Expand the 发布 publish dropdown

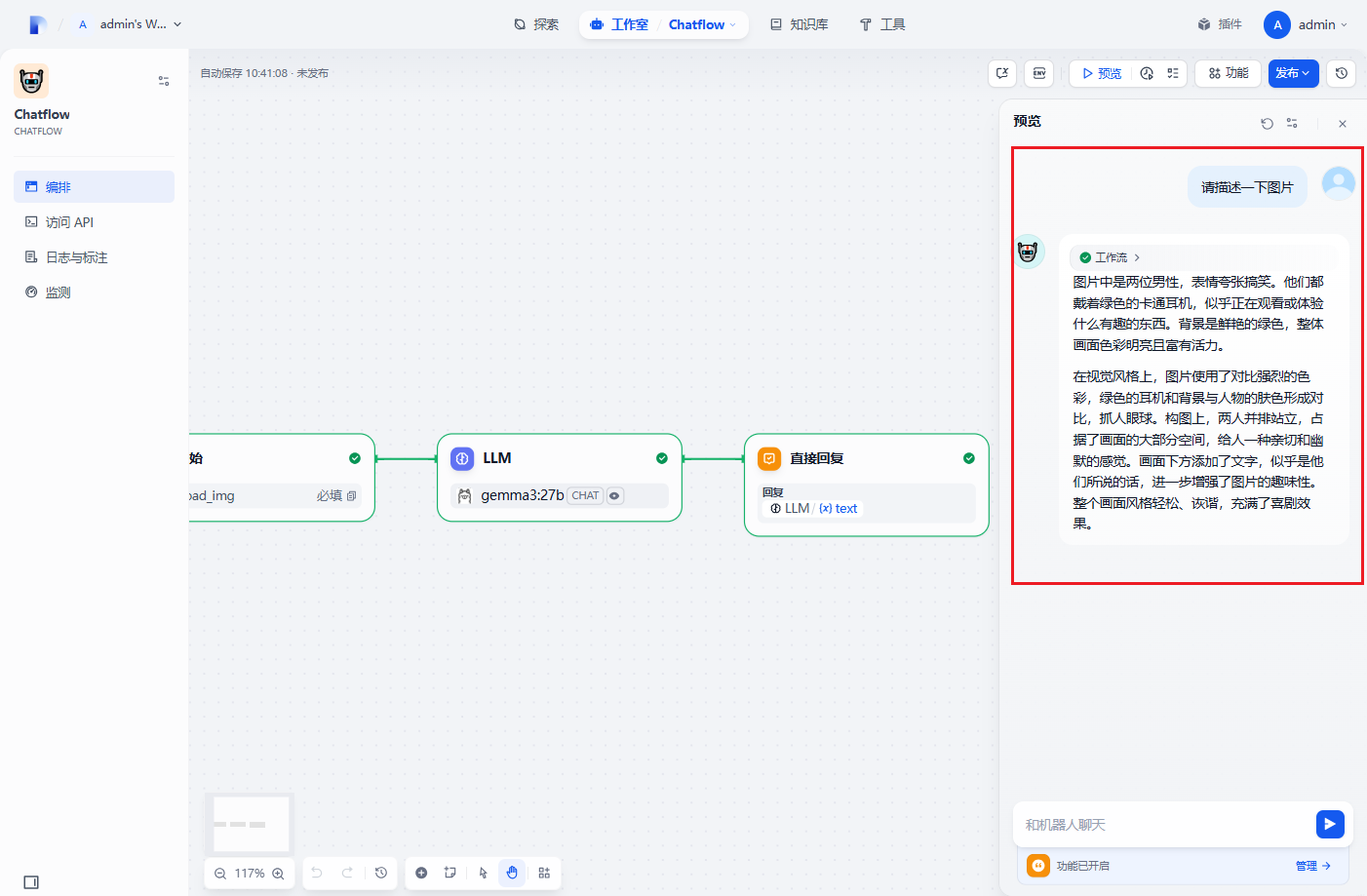(x=1293, y=73)
